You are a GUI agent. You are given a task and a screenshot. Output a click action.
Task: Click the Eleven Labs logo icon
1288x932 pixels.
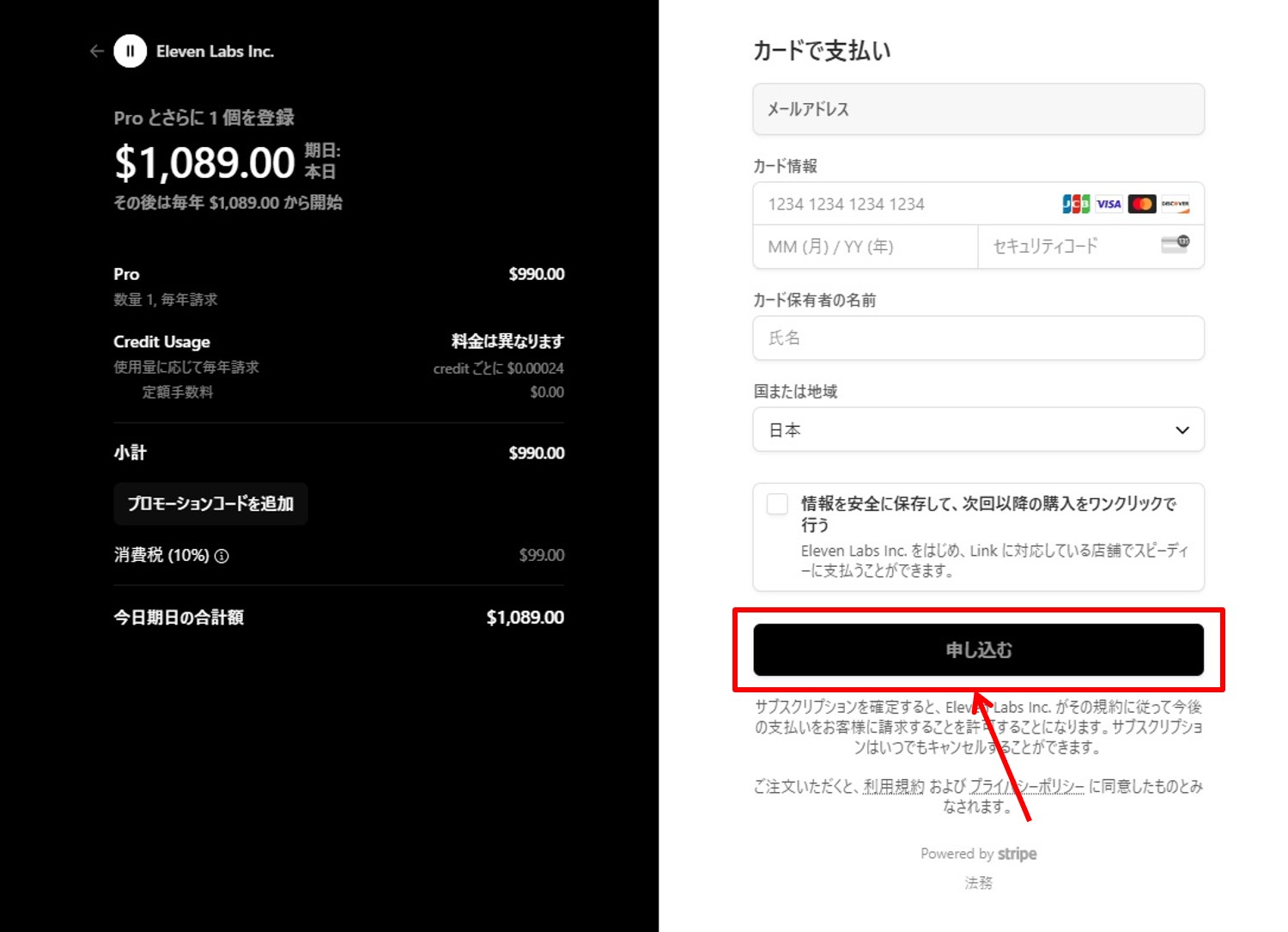(131, 52)
